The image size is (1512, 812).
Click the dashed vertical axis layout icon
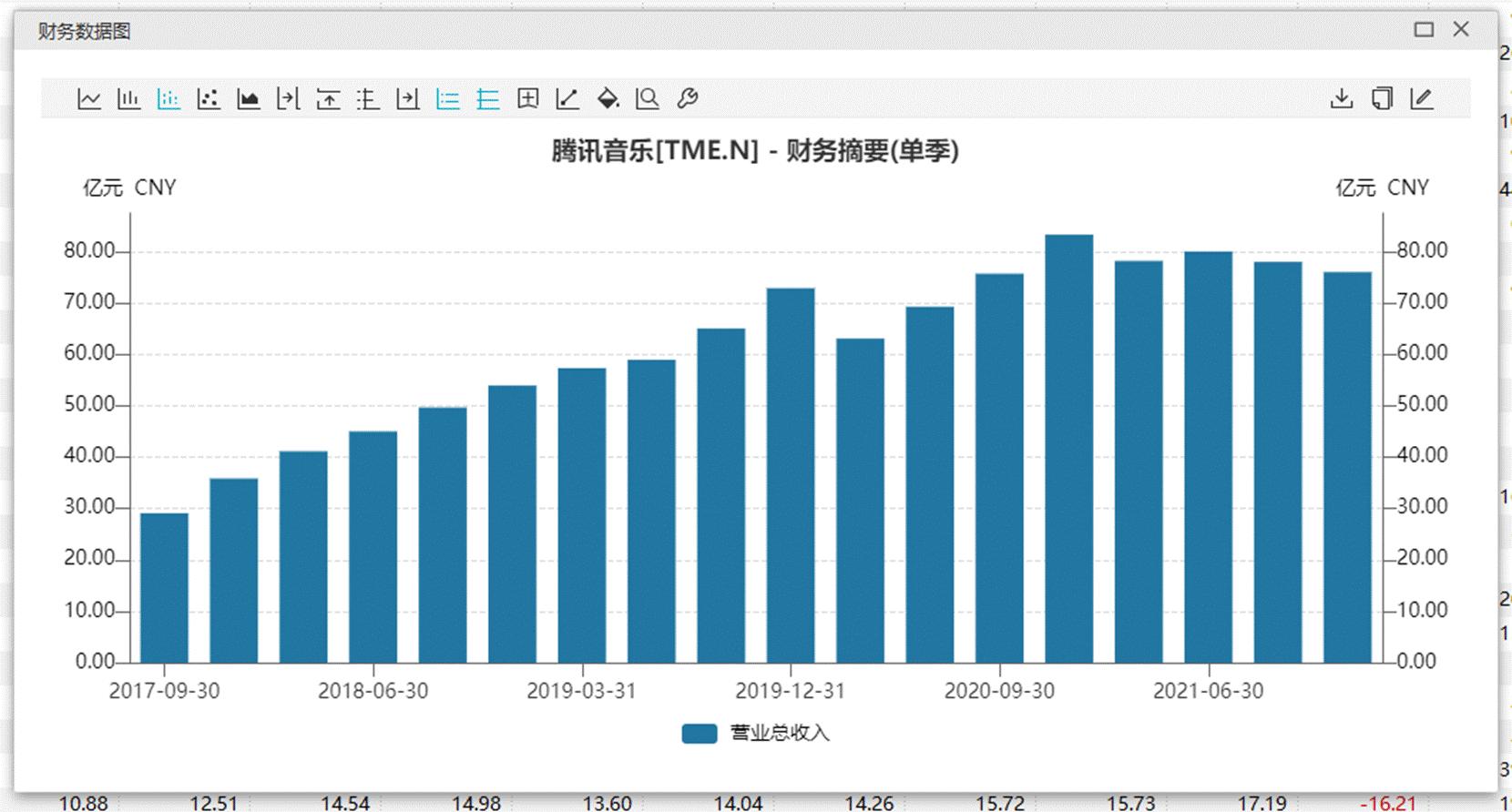368,98
